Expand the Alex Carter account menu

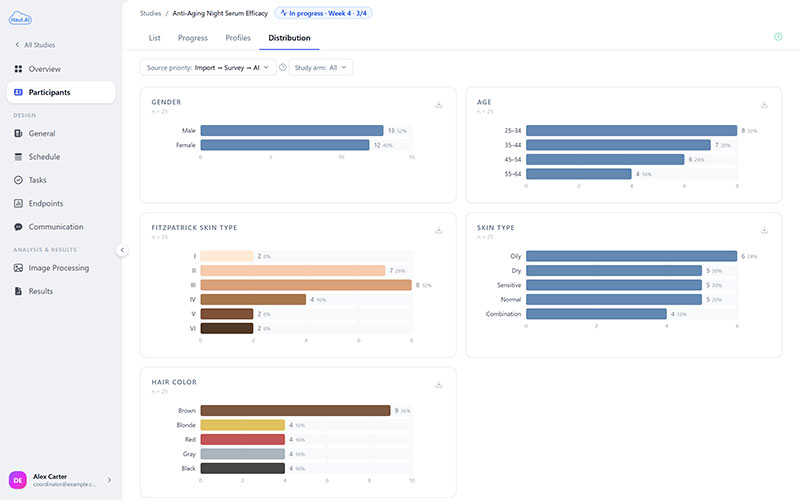coord(109,480)
